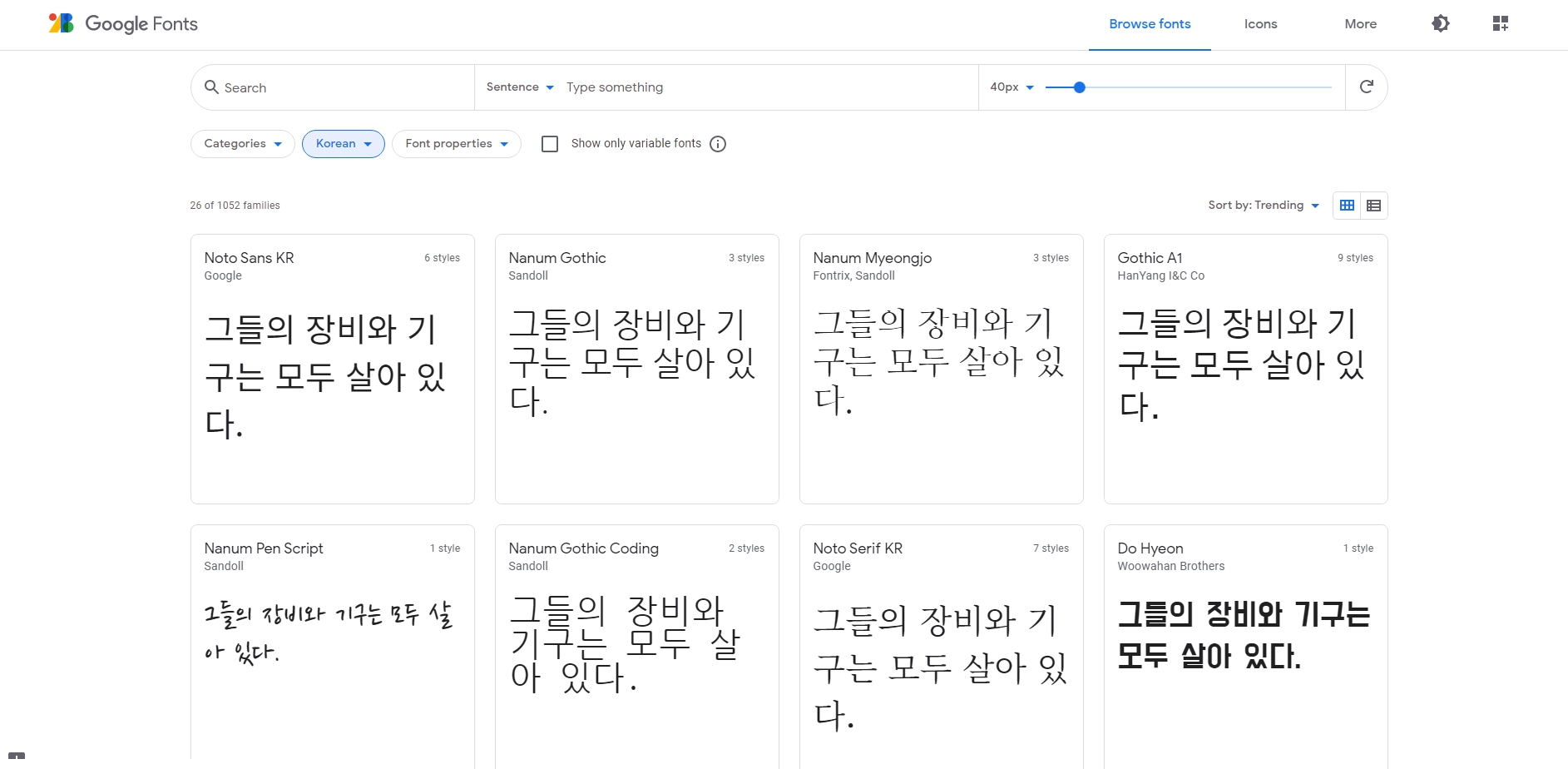Go to the Icons tab

point(1260,24)
